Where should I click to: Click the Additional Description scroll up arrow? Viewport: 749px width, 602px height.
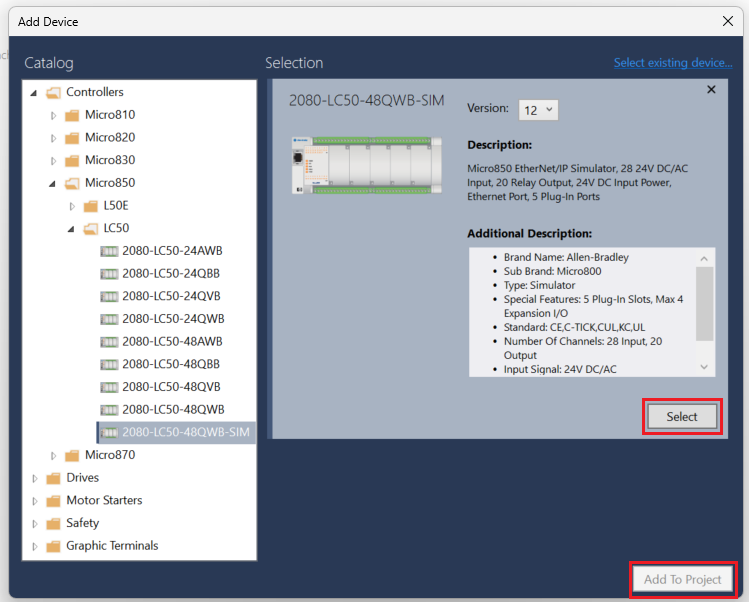pos(704,258)
